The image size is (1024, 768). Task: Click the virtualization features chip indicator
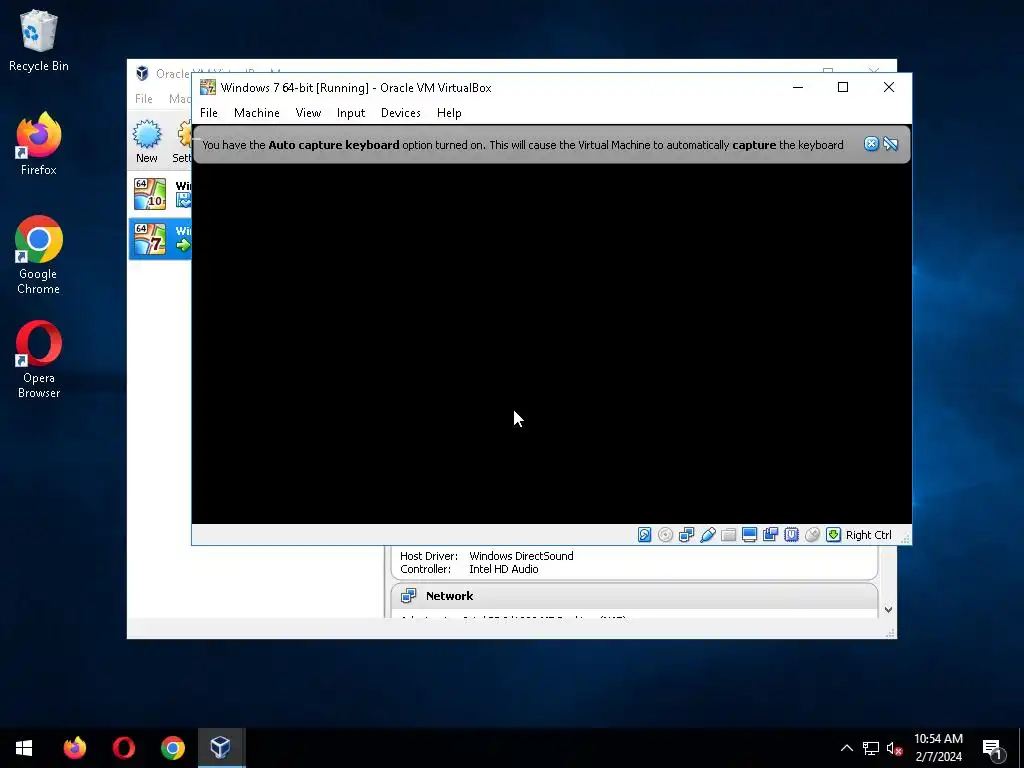click(x=792, y=535)
